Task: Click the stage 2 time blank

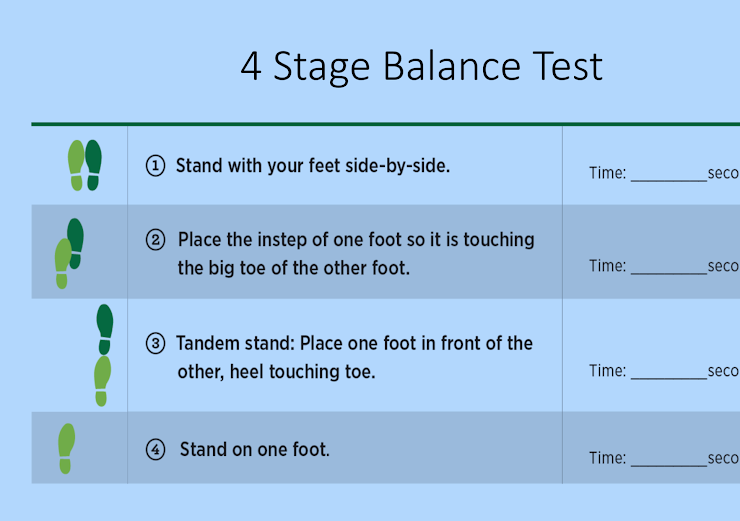Action: point(669,272)
